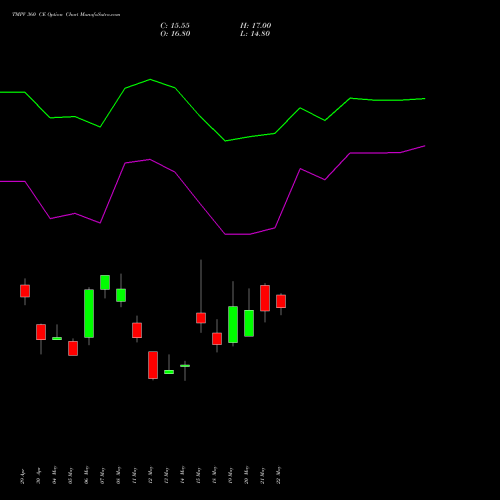Image resolution: width=500 pixels, height=500 pixels.
Task: Click the red candlestick above 29 Apr
Action: [x=25, y=291]
